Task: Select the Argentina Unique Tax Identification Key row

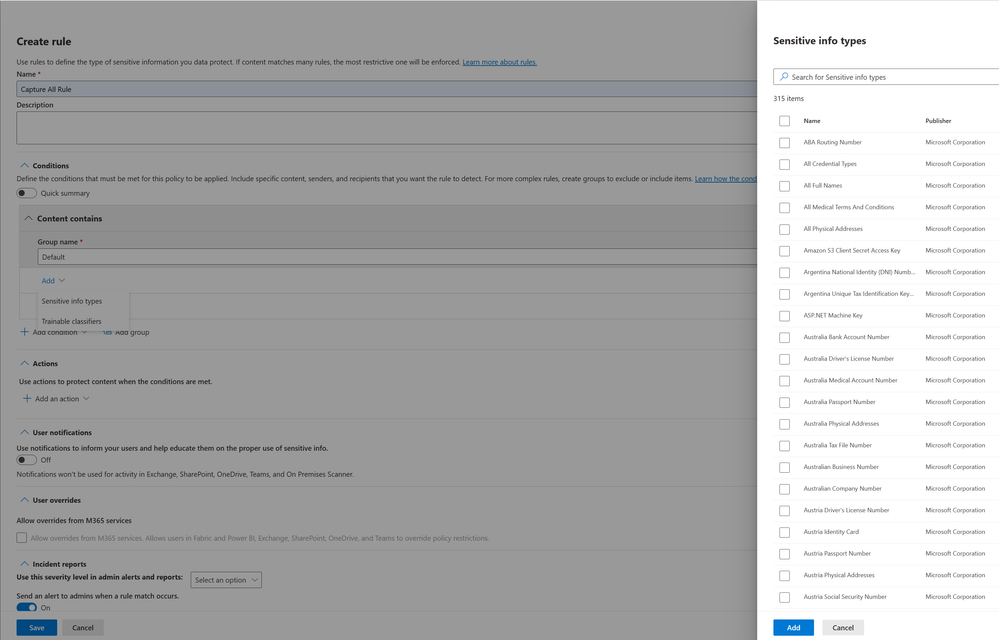Action: click(886, 294)
